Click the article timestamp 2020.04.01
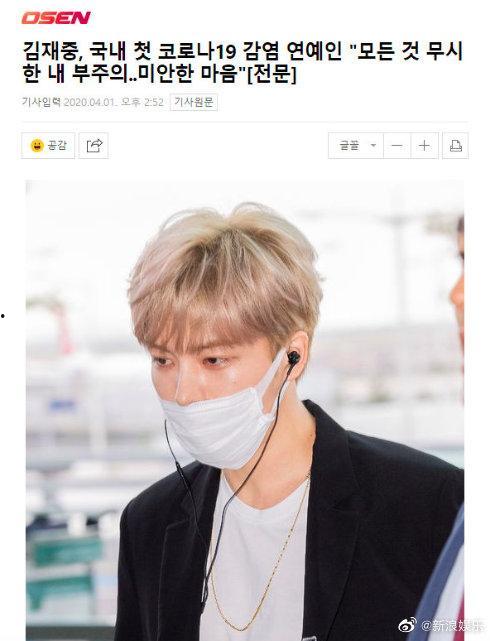 pyautogui.click(x=90, y=102)
